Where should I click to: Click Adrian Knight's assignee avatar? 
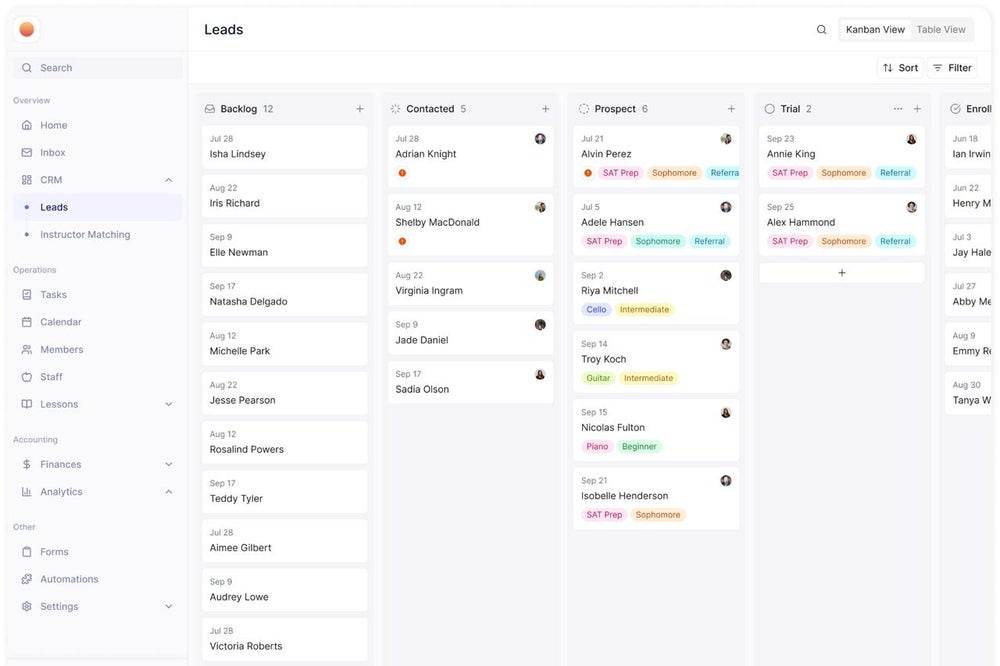[540, 139]
